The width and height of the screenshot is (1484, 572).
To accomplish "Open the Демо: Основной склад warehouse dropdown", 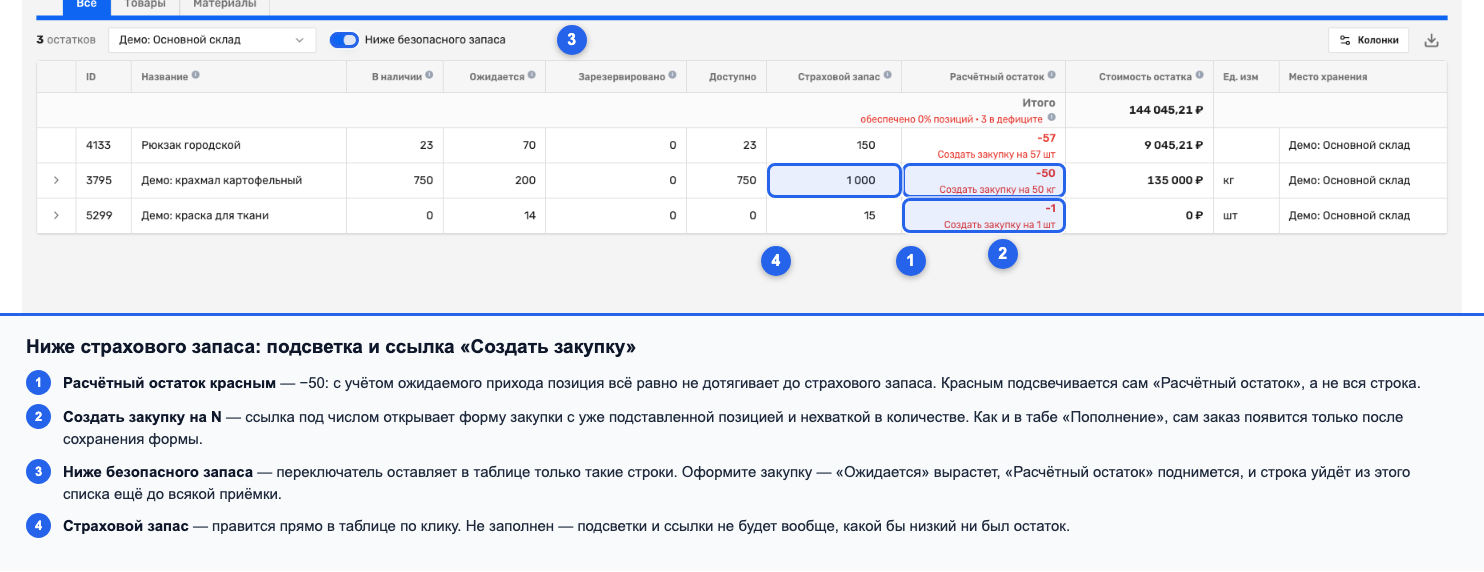I will click(x=211, y=40).
